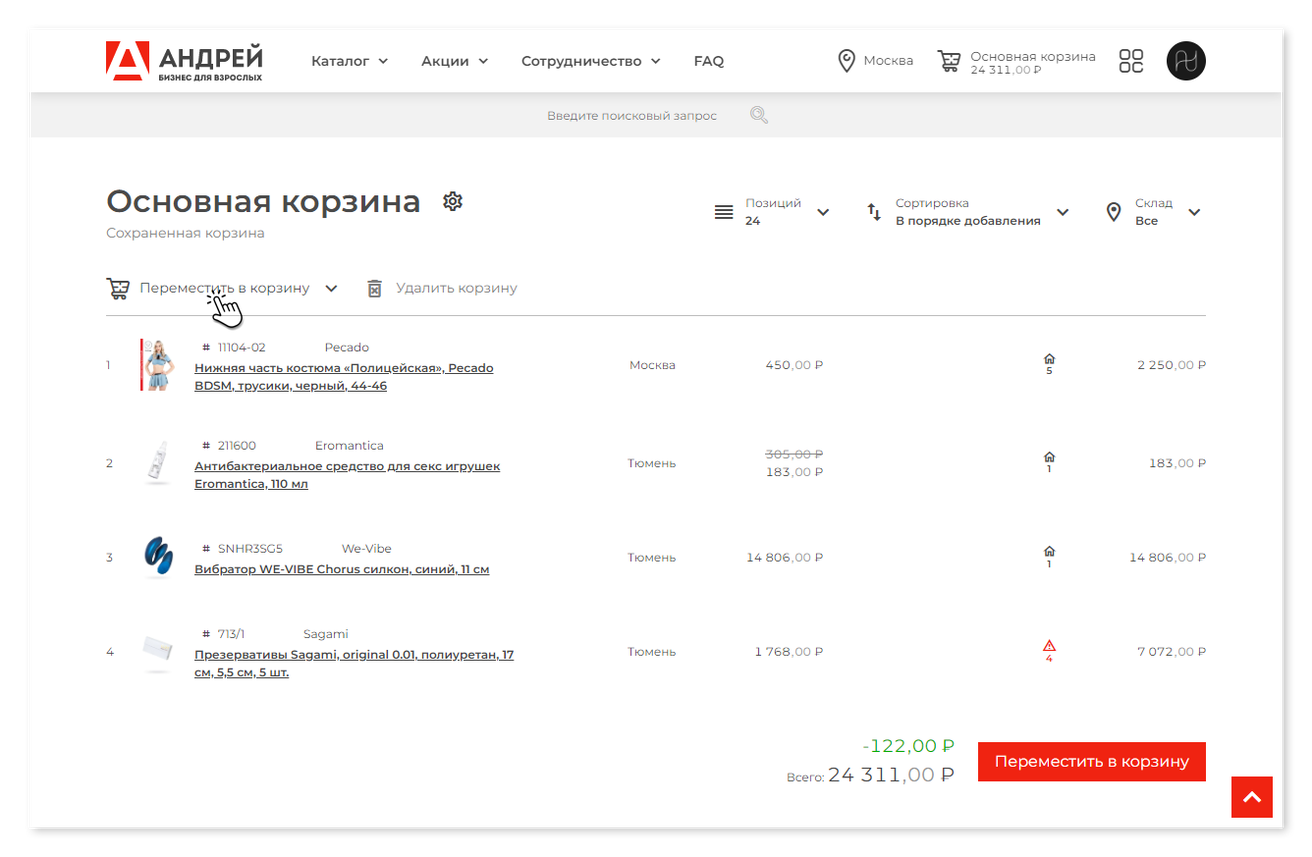Expand the Акции menu

point(455,61)
